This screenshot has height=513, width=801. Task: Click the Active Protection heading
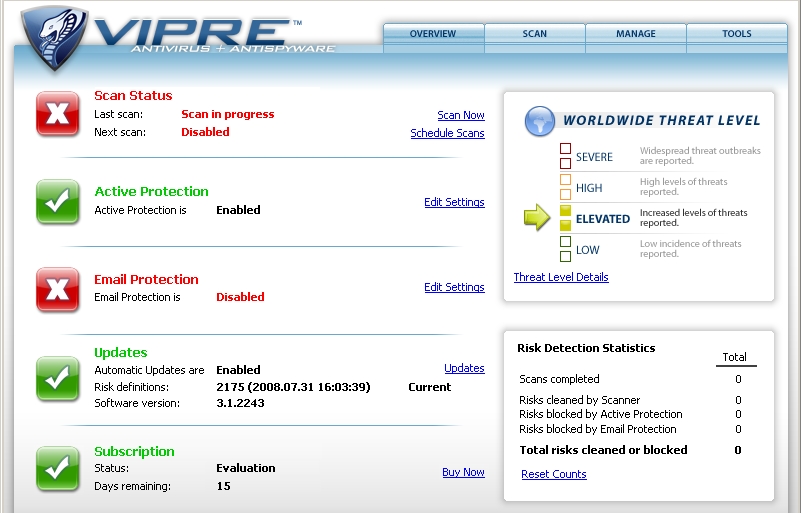pos(152,192)
